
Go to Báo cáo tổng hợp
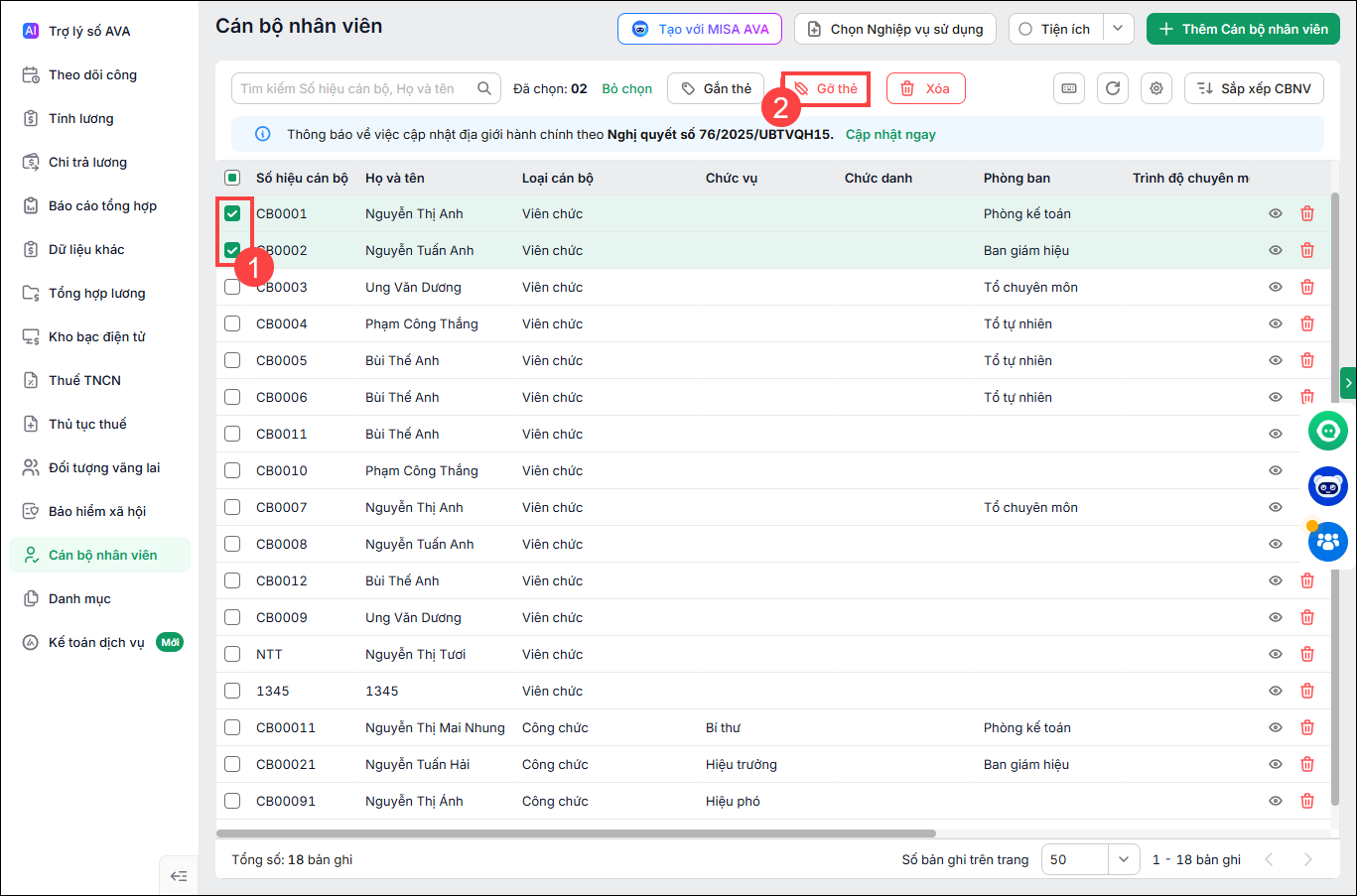(x=99, y=205)
